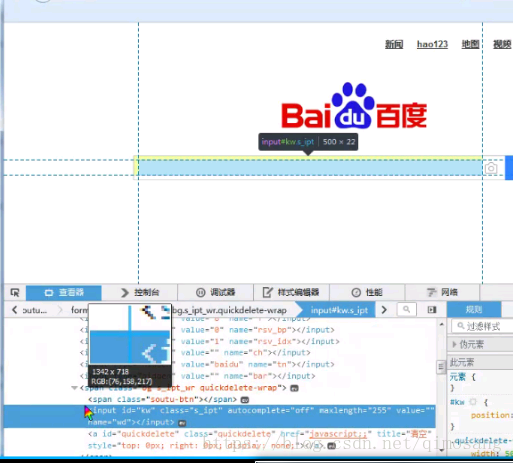This screenshot has width=513, height=463.
Task: Toggle the sidebar pane icon
Action: pyautogui.click(x=432, y=310)
